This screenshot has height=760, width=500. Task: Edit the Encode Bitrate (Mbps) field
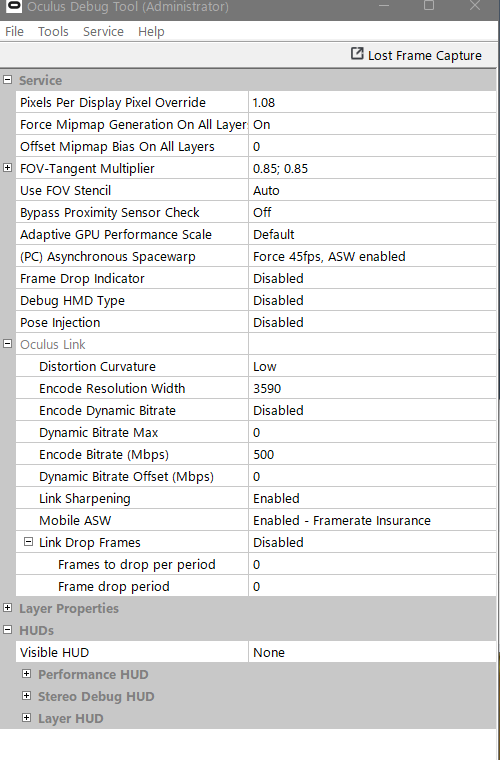click(x=372, y=454)
